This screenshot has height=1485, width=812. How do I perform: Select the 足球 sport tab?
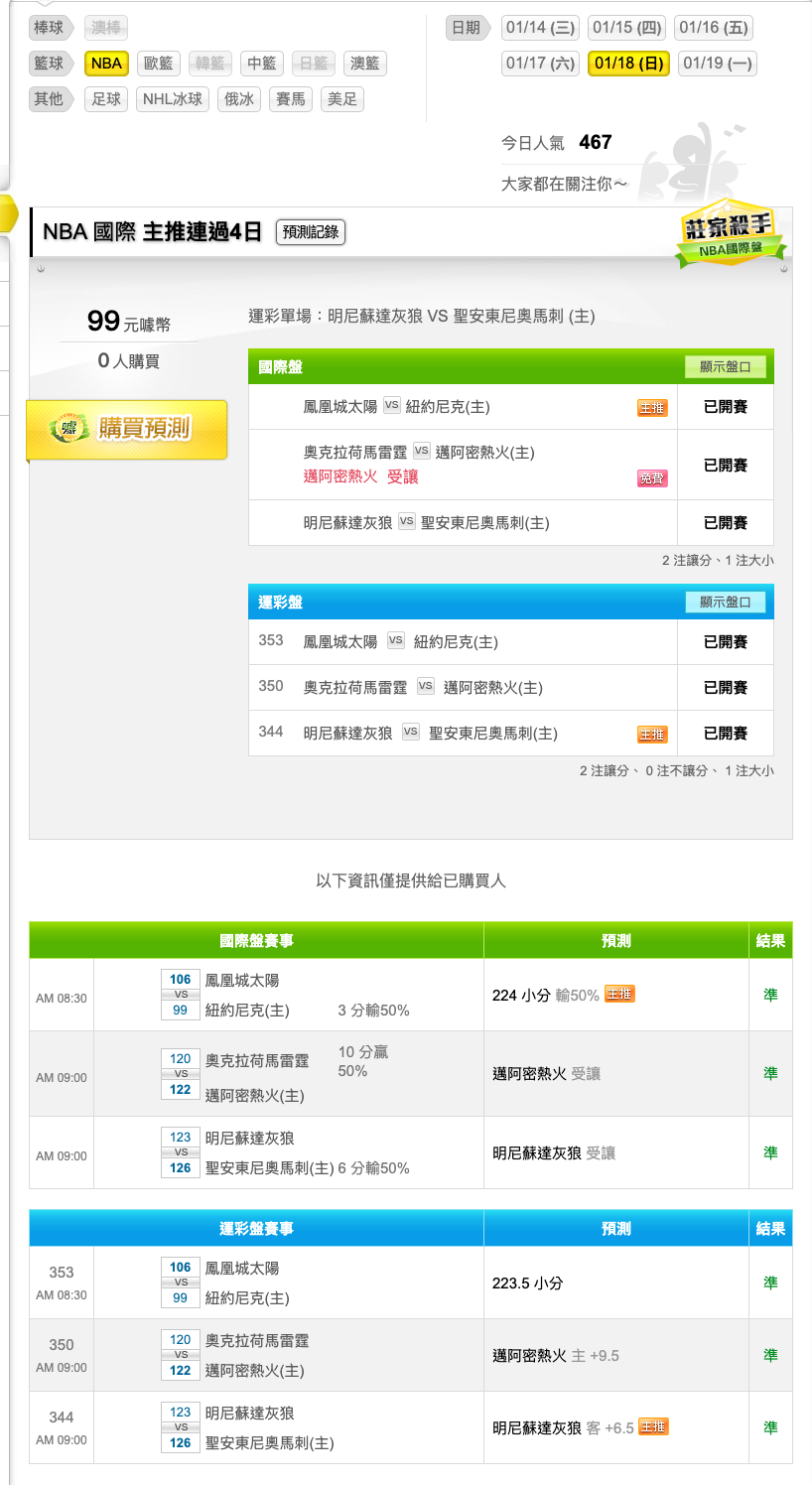106,99
